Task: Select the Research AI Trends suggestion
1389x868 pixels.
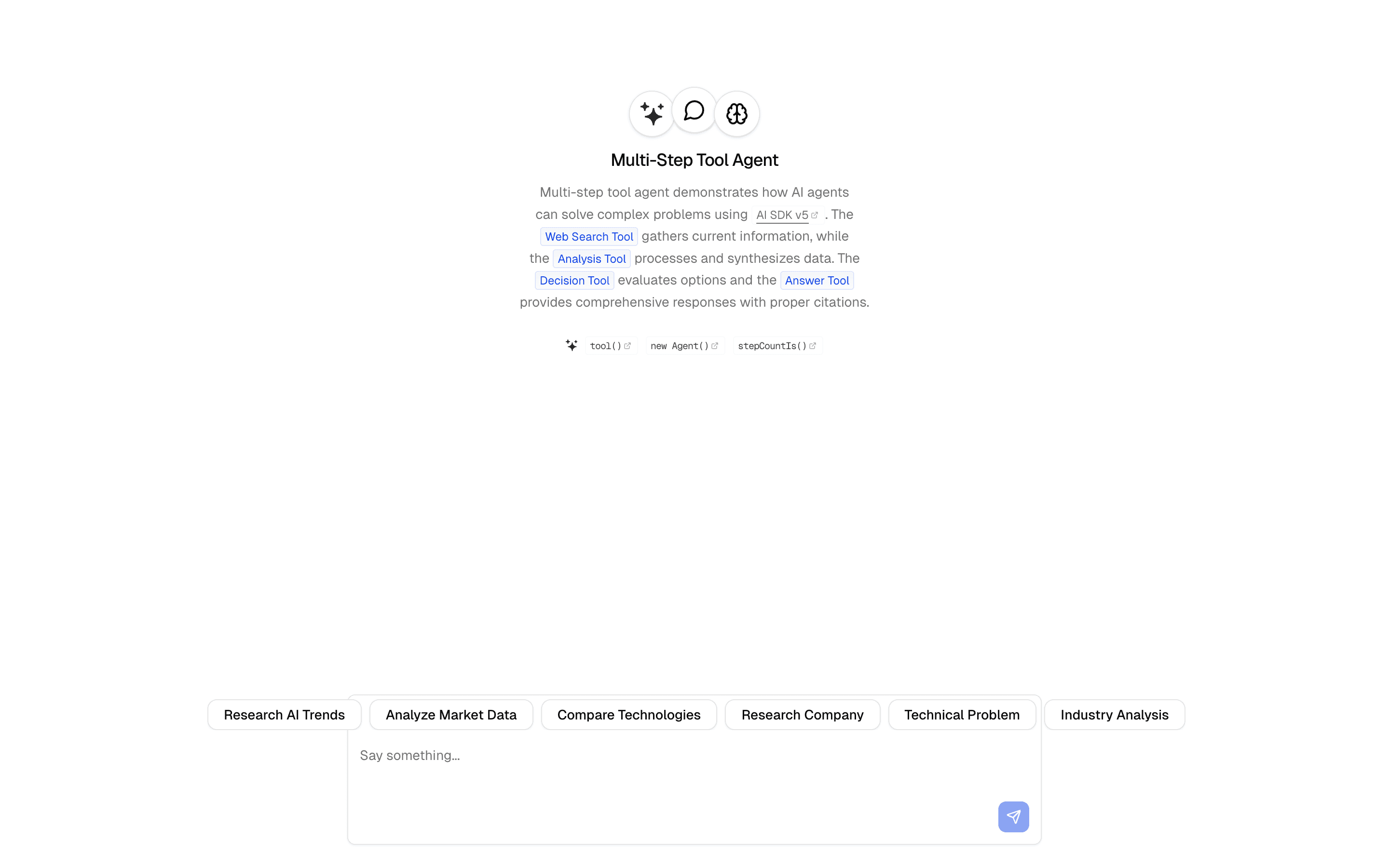Action: coord(284,715)
